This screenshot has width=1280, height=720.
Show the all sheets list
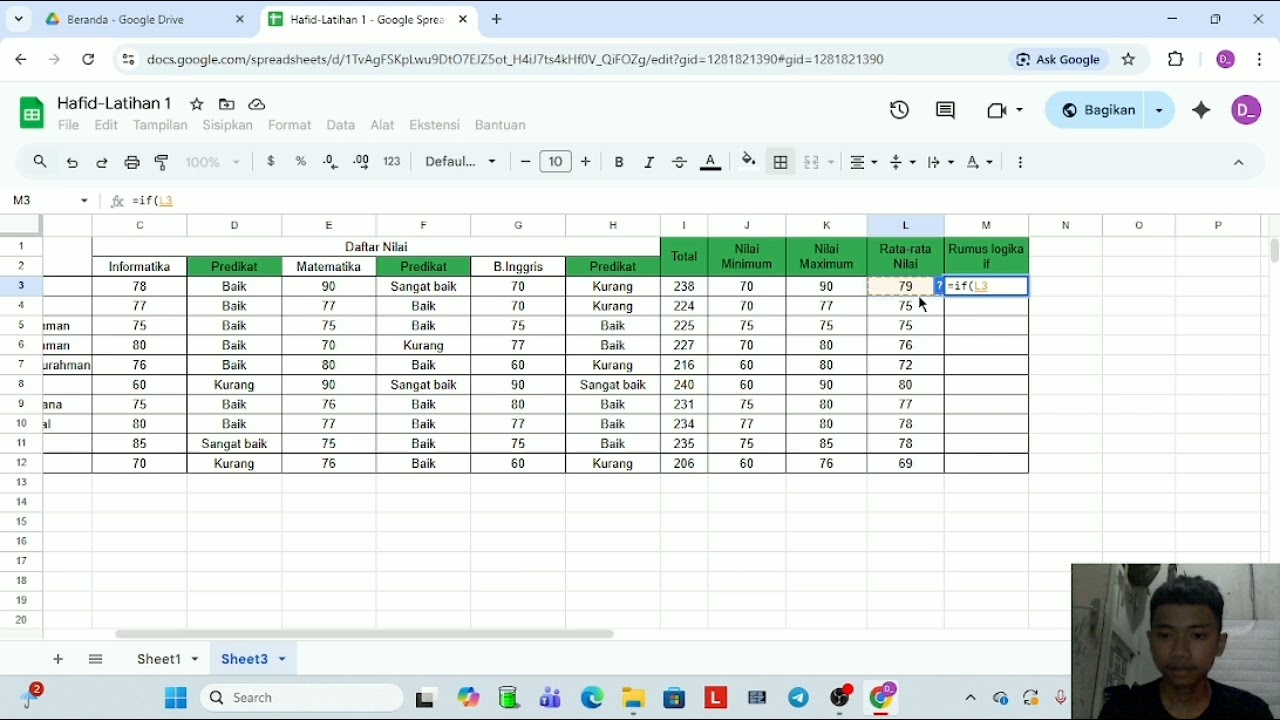pyautogui.click(x=96, y=659)
